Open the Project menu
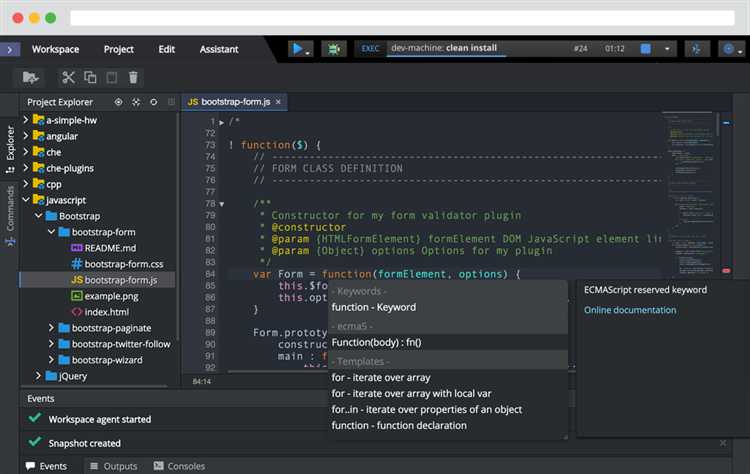 coord(119,49)
